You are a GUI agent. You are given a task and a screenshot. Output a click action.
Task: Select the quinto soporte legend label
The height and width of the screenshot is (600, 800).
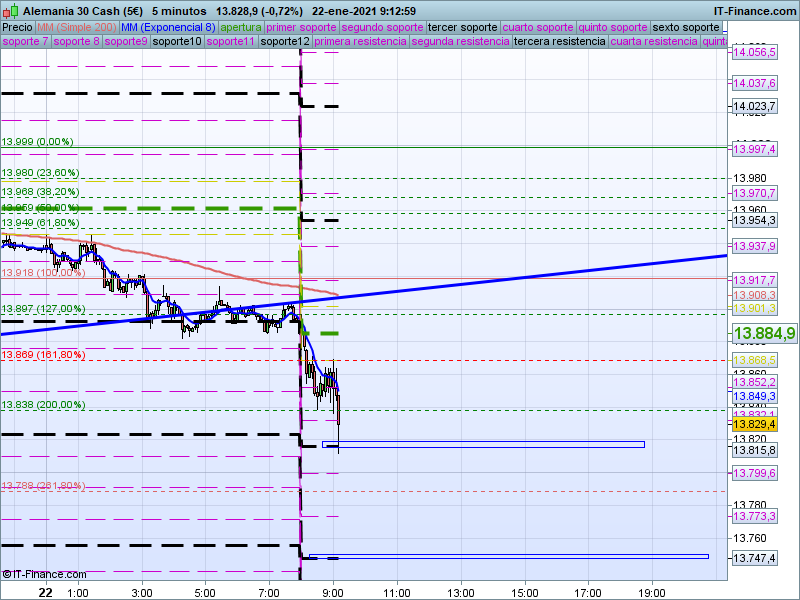coord(613,28)
